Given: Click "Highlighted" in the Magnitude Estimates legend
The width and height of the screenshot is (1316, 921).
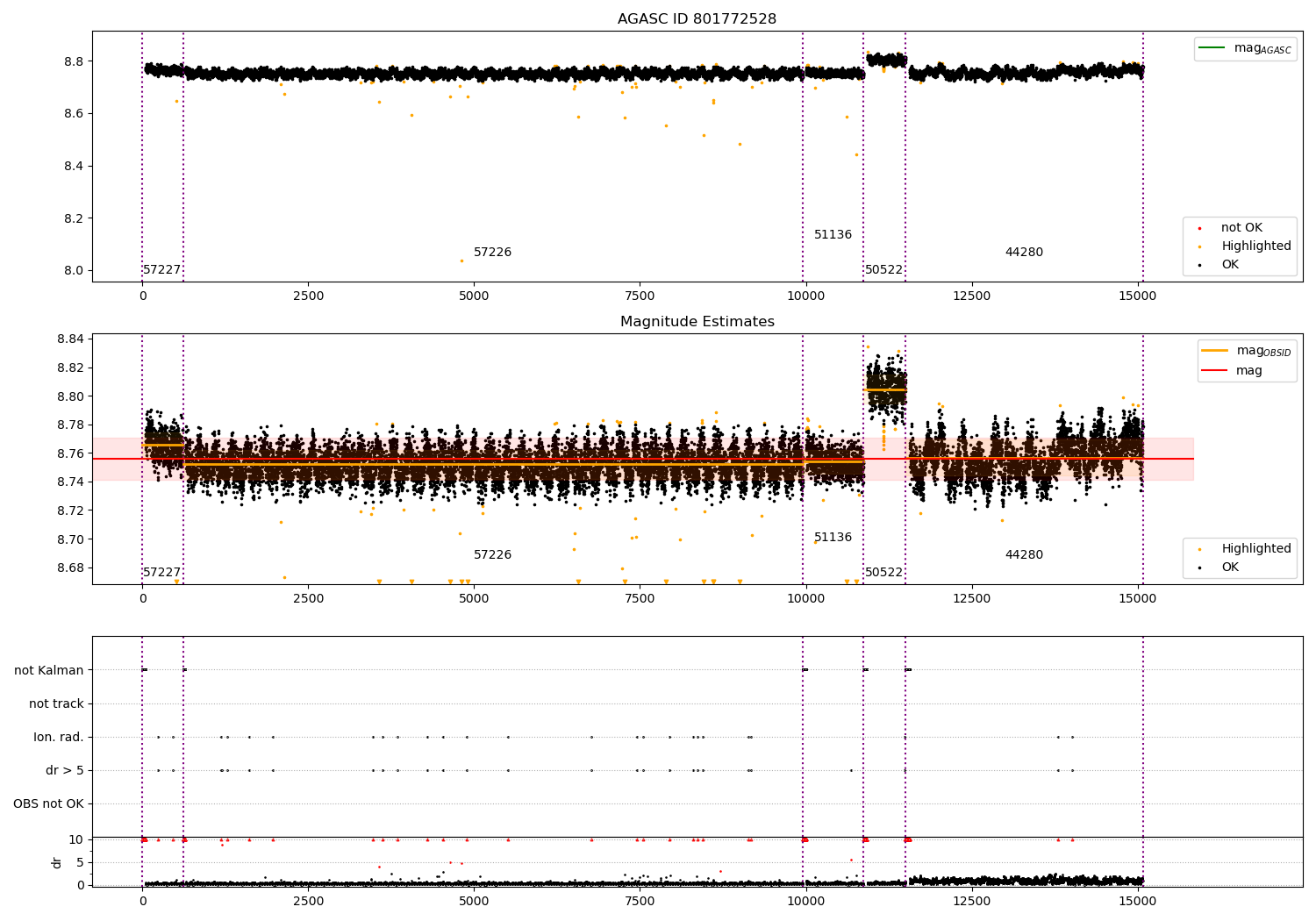Looking at the screenshot, I should point(1255,549).
